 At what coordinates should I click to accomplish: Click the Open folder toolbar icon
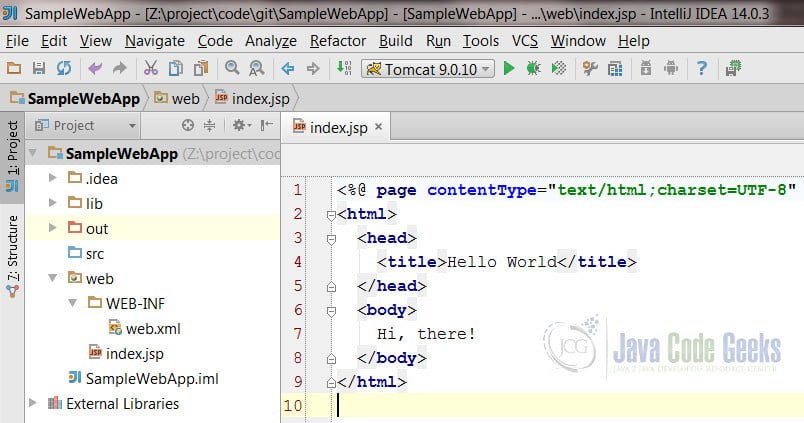tap(14, 68)
